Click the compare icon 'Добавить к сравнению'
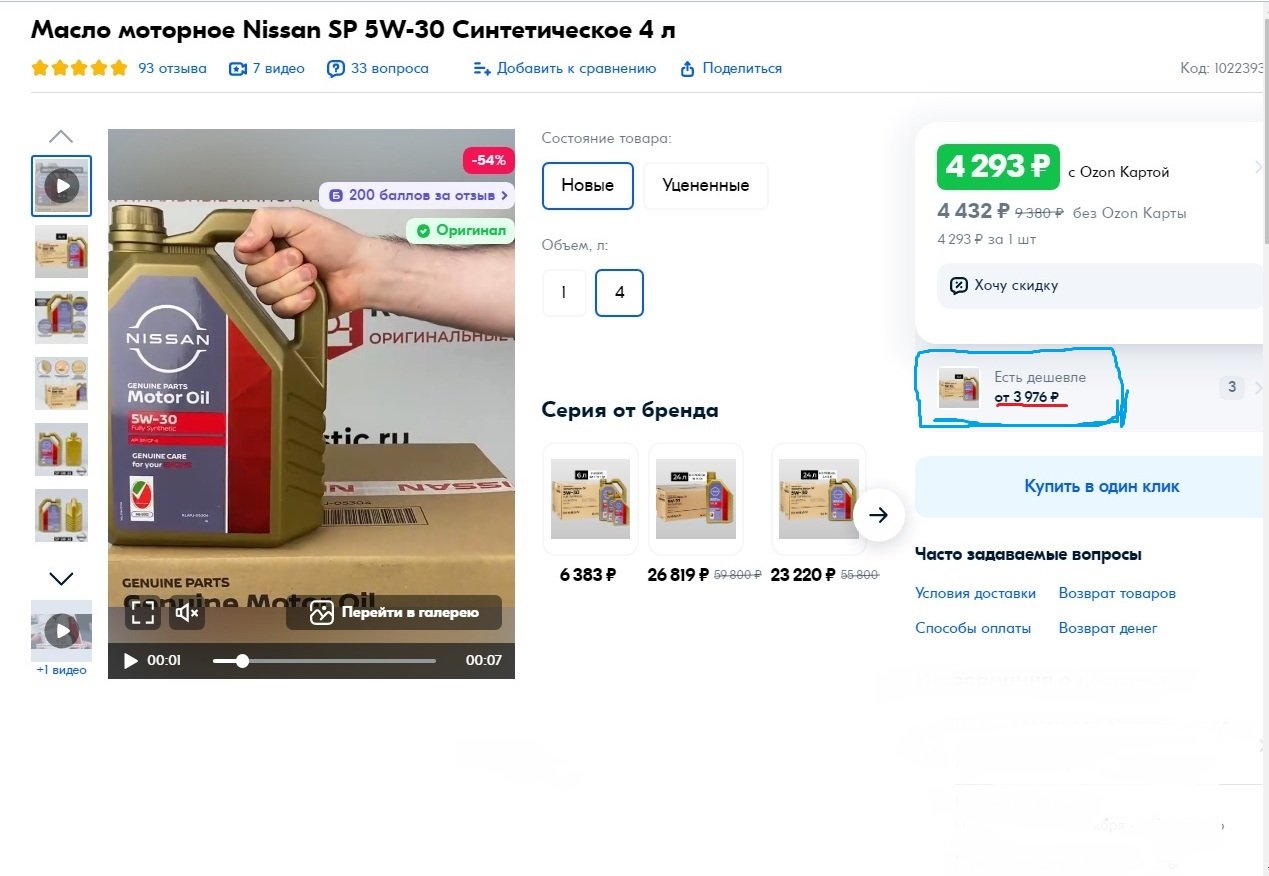 coord(482,69)
